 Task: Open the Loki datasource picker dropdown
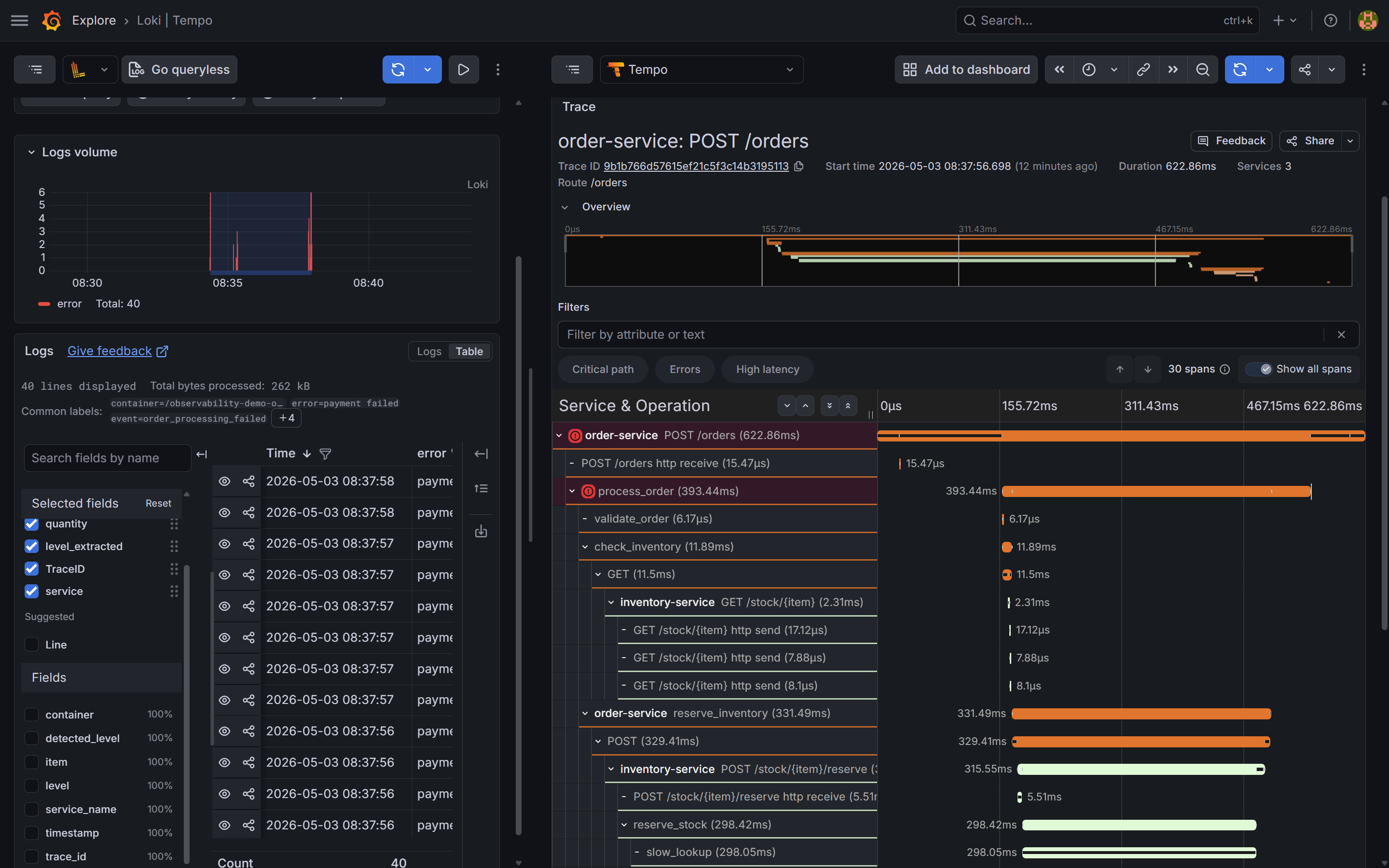pyautogui.click(x=91, y=69)
